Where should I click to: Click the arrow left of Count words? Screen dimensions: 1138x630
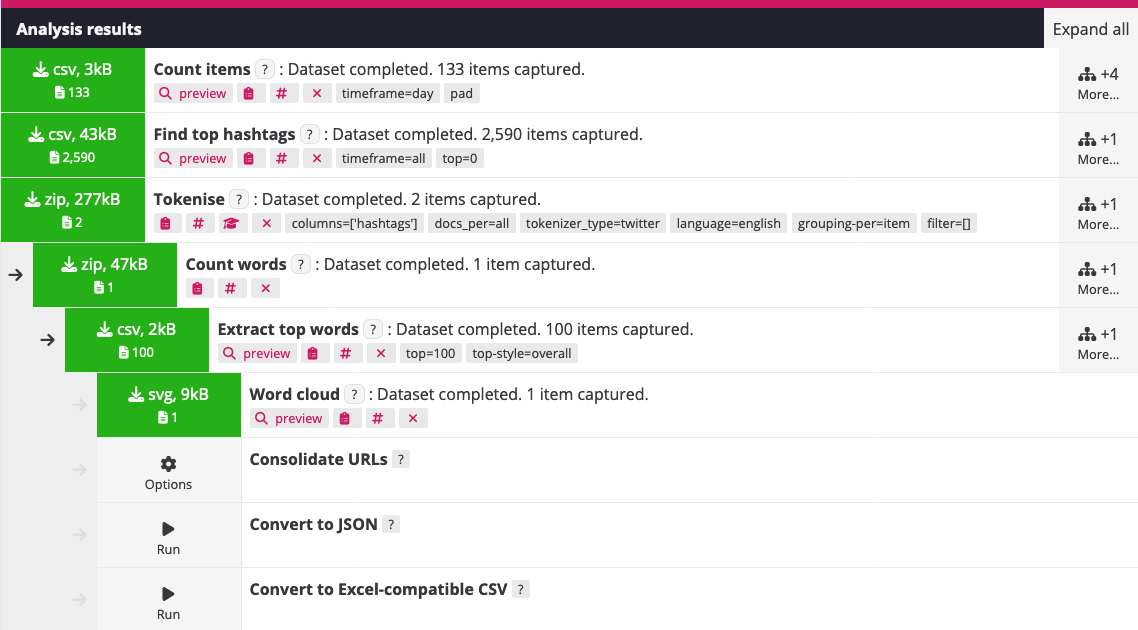pyautogui.click(x=15, y=275)
